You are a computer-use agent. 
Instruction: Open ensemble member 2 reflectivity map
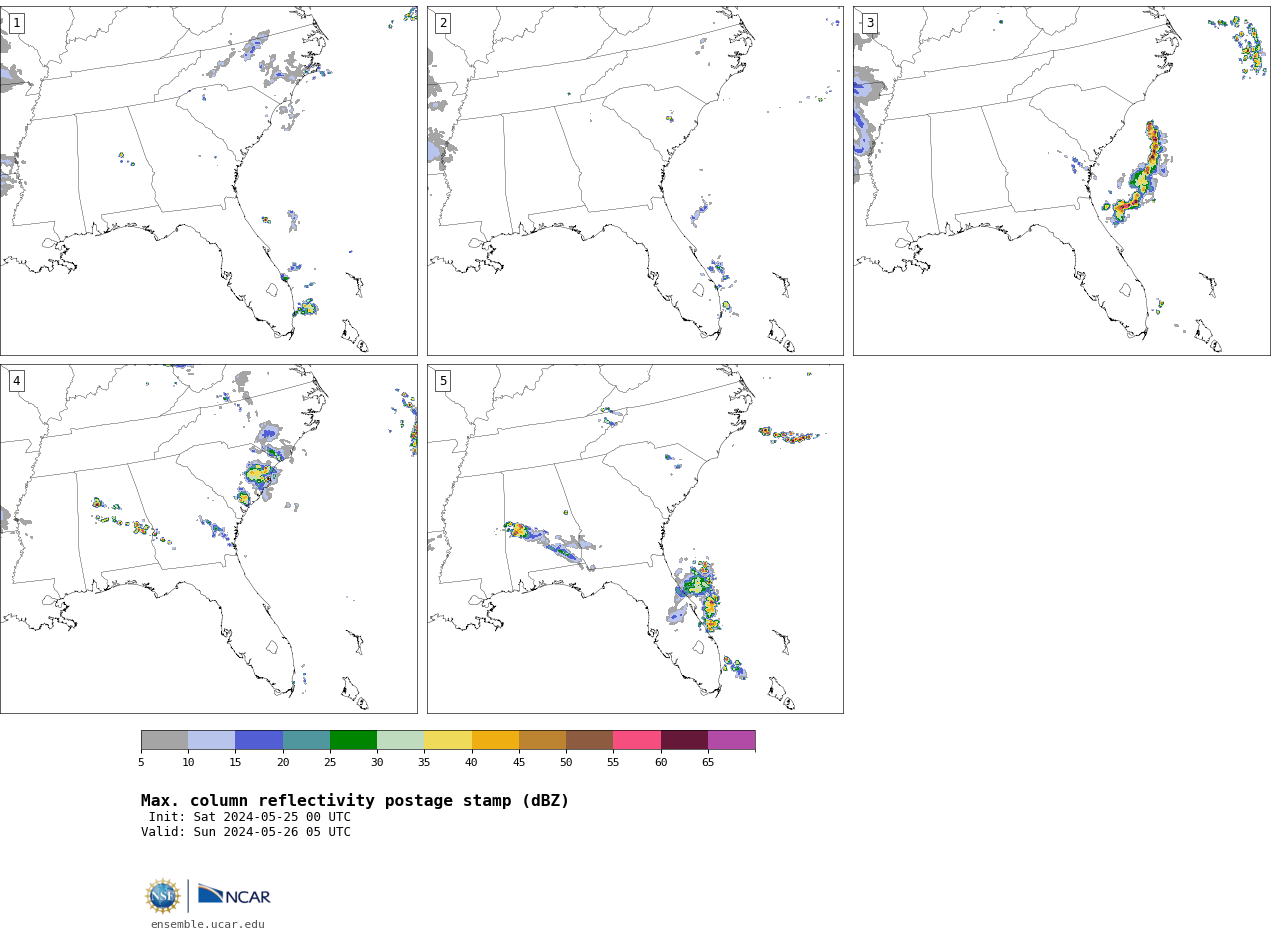[x=635, y=181]
